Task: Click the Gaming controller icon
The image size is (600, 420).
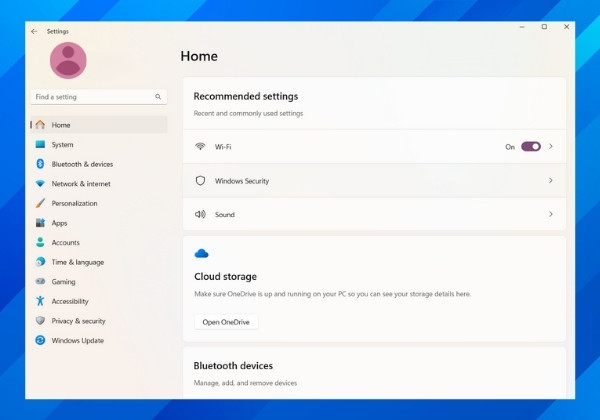Action: pyautogui.click(x=40, y=282)
